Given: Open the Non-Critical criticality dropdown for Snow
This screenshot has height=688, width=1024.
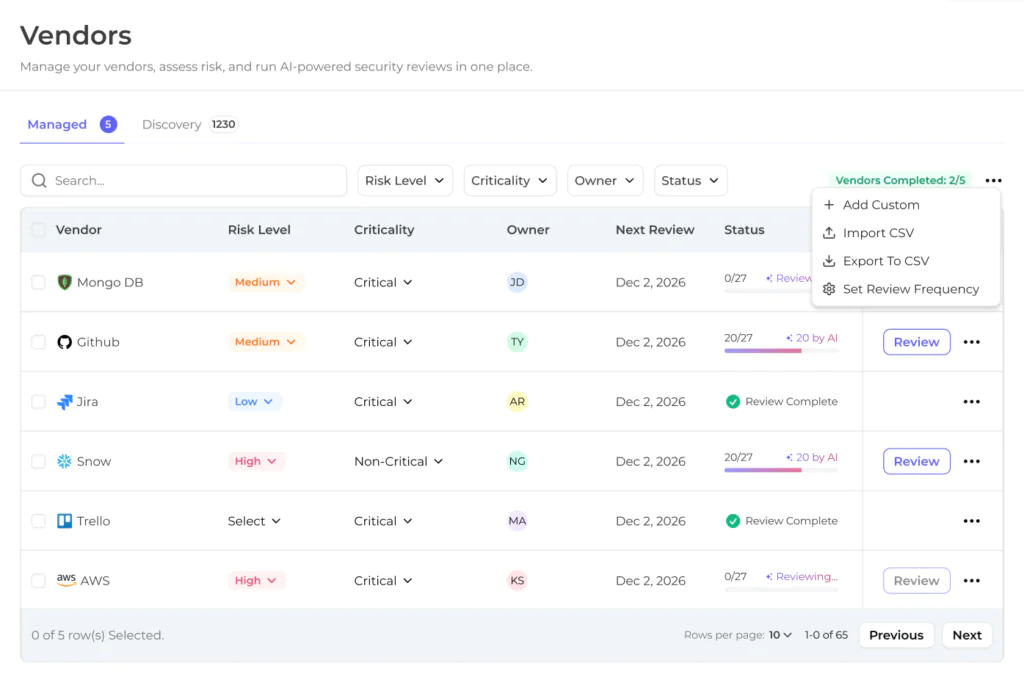Looking at the screenshot, I should [x=398, y=461].
